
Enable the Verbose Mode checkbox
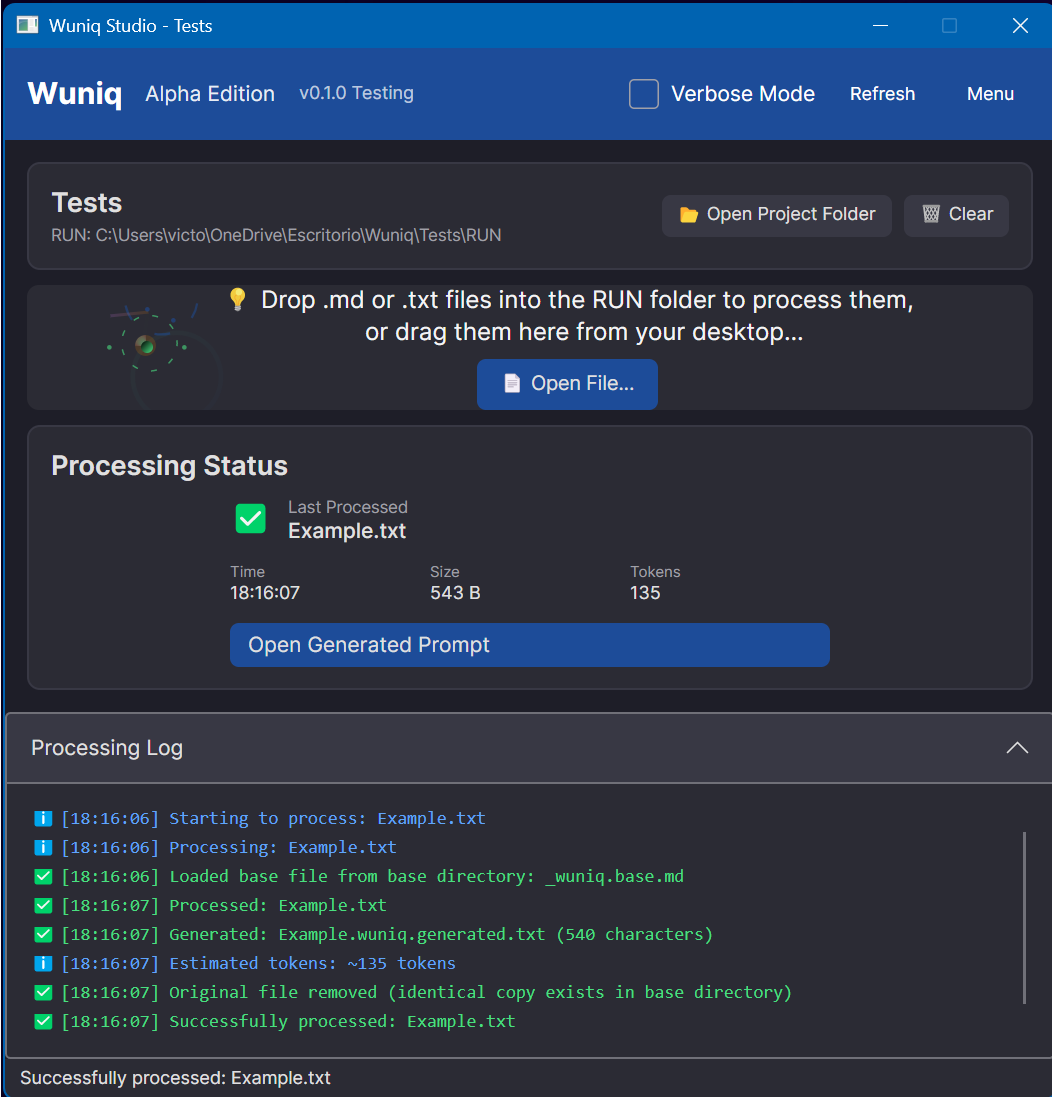[644, 94]
